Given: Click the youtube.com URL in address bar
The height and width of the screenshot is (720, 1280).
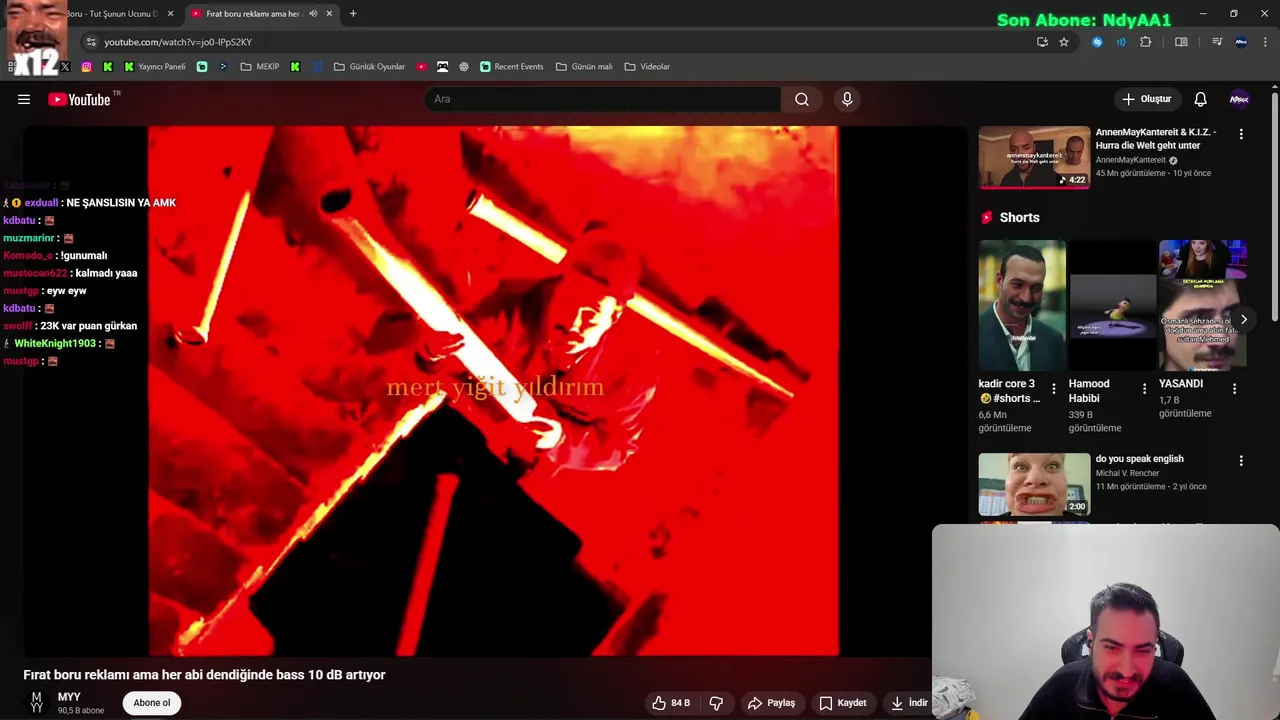Looking at the screenshot, I should (178, 42).
